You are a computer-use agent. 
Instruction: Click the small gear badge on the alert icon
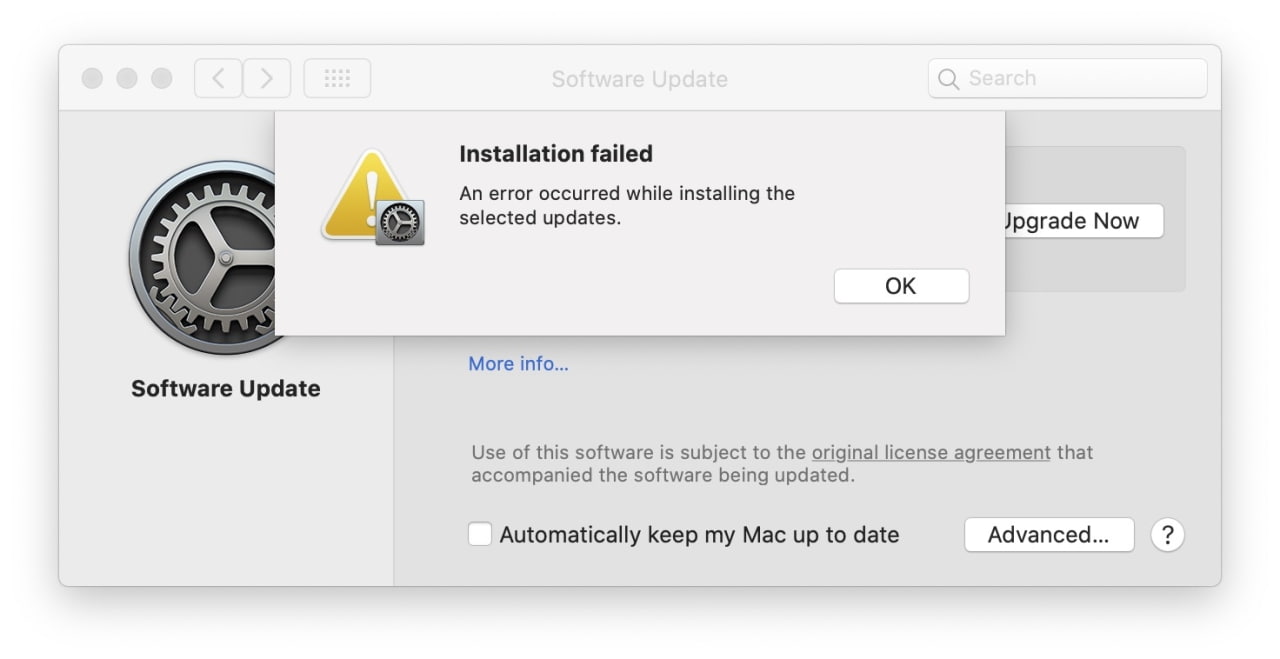coord(401,222)
